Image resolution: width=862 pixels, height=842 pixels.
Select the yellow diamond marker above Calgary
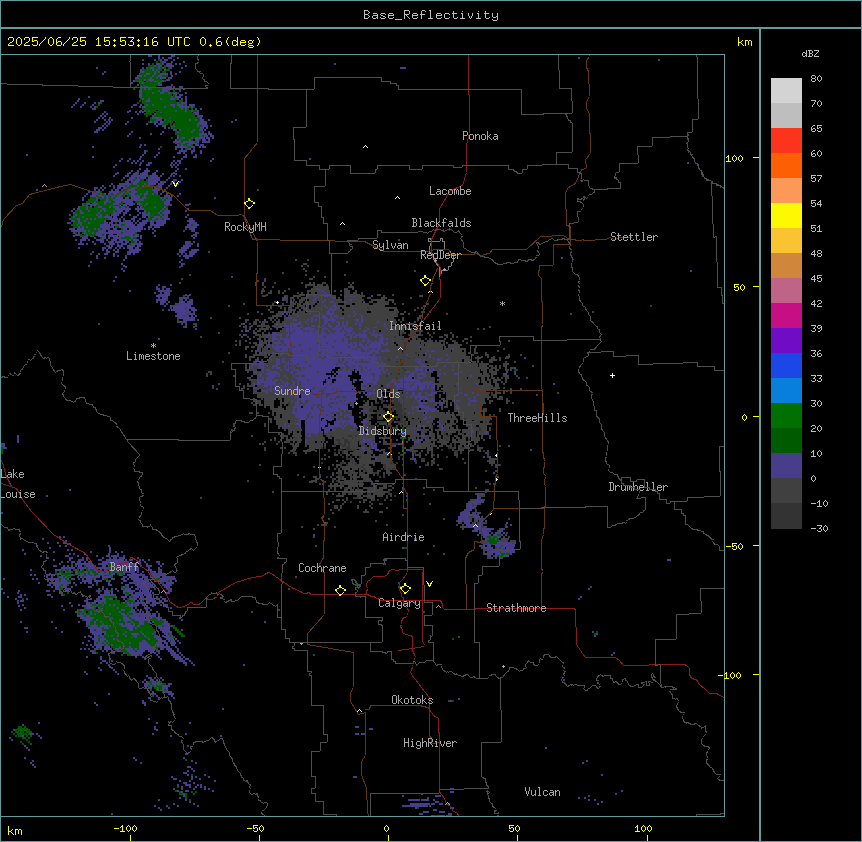[405, 589]
